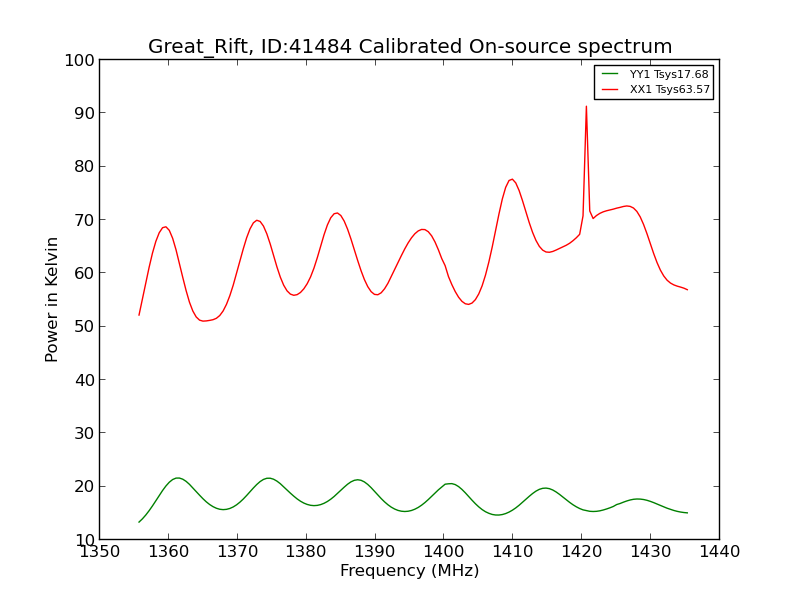Click the 1430 tick label on x-axis
The image size is (800, 600).
[x=651, y=552]
